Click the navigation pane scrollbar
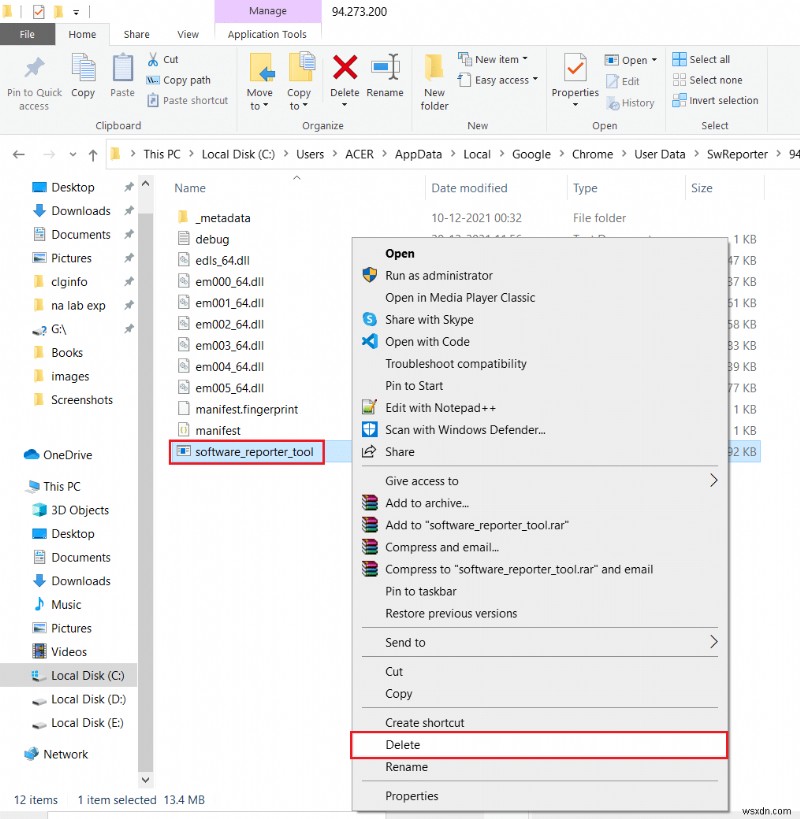The width and height of the screenshot is (800, 819). pyautogui.click(x=145, y=480)
